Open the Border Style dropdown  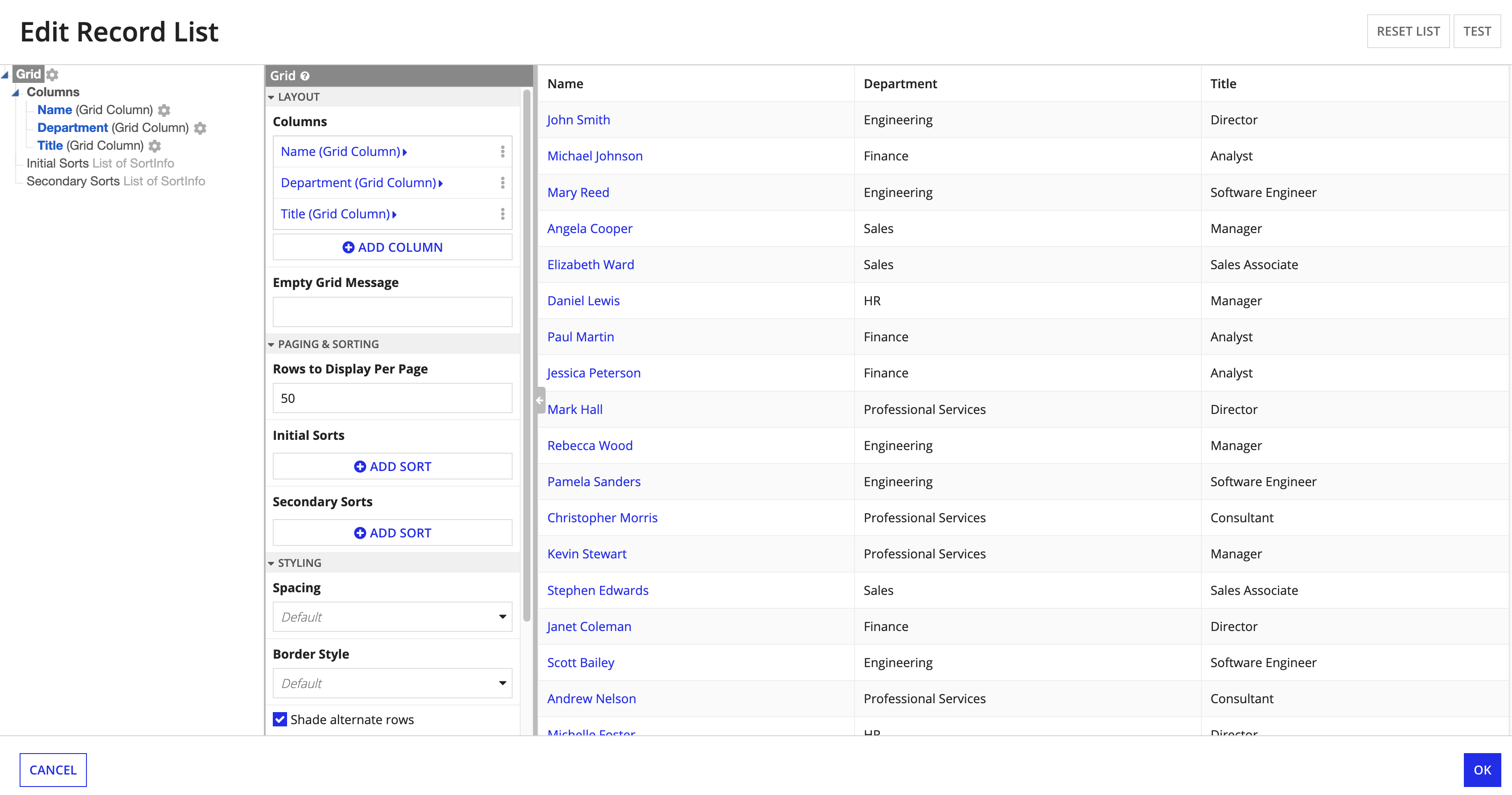click(392, 683)
